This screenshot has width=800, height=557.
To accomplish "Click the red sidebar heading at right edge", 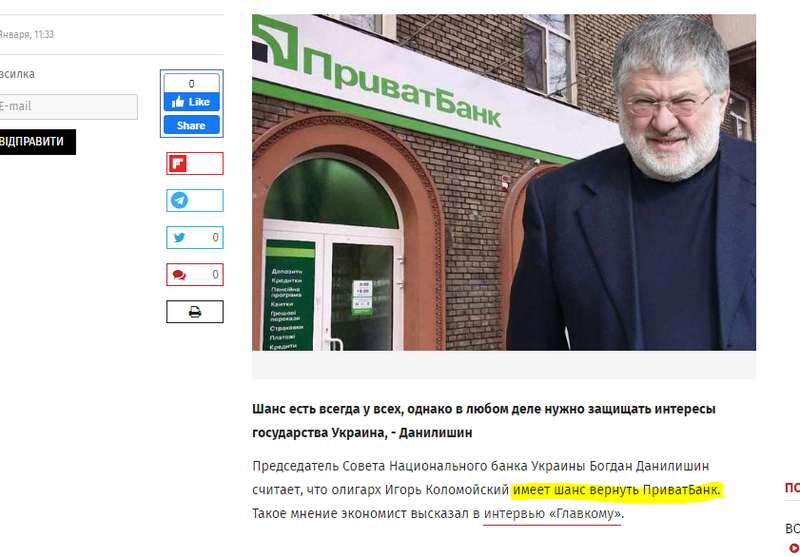I will [x=792, y=488].
